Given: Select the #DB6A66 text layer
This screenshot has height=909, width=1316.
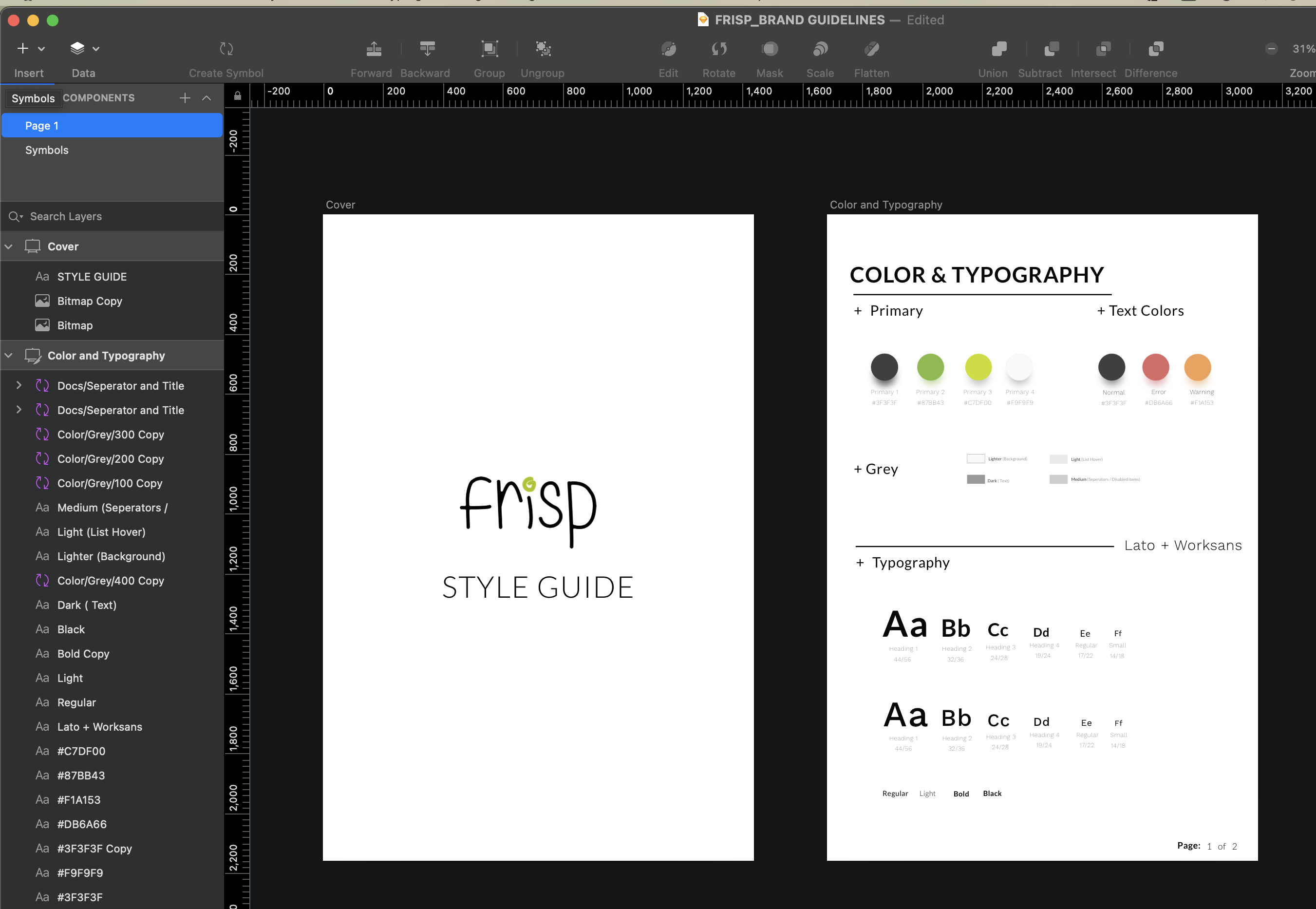Looking at the screenshot, I should click(112, 824).
